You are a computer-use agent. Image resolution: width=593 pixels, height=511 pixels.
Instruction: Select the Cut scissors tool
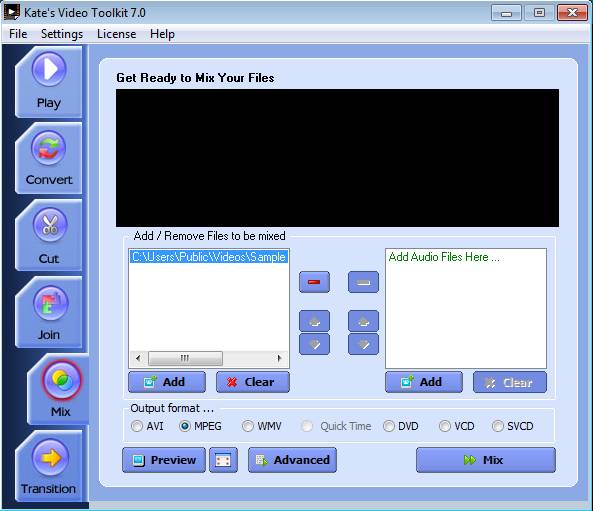[x=48, y=235]
